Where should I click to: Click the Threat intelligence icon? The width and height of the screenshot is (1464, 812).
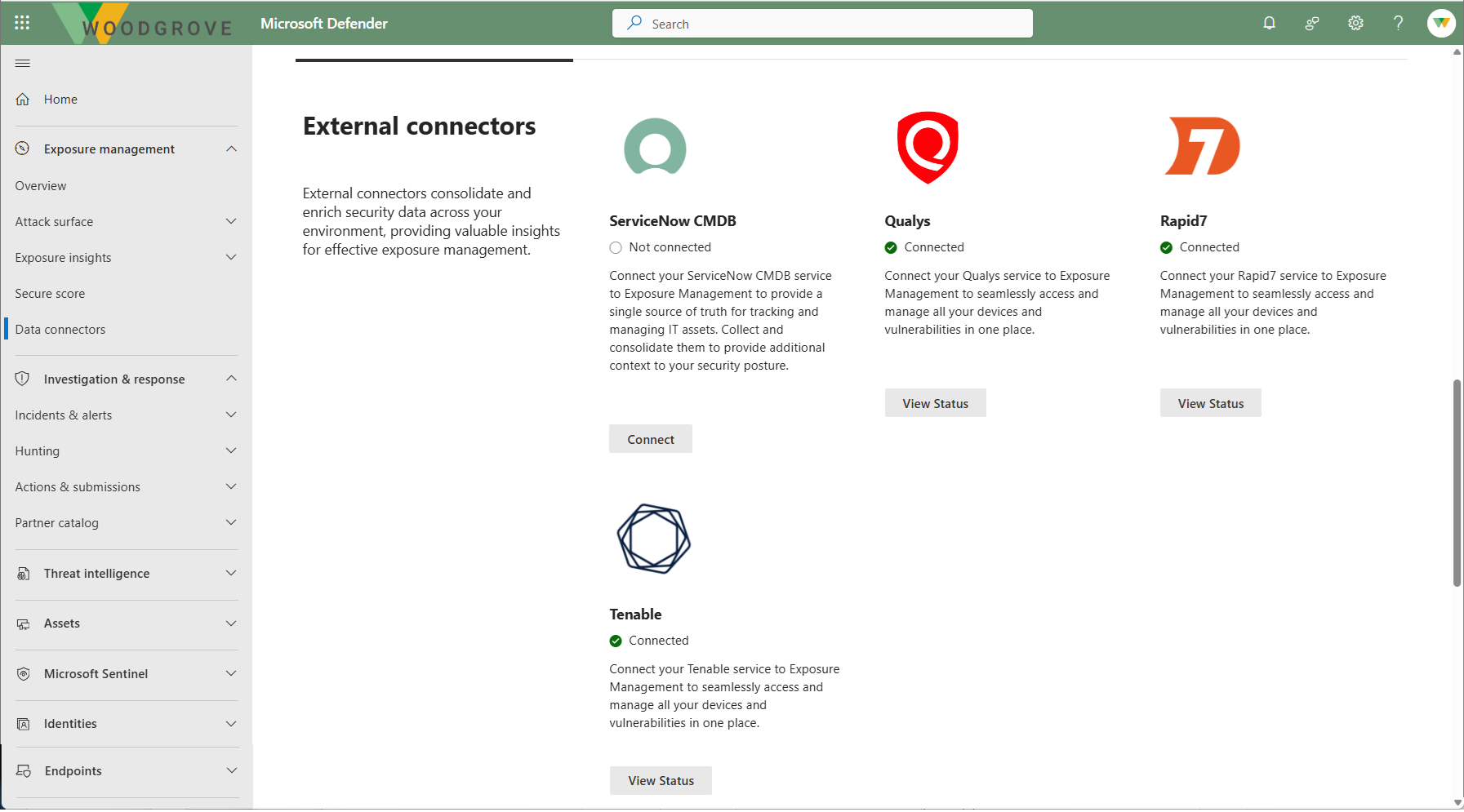pyautogui.click(x=23, y=574)
